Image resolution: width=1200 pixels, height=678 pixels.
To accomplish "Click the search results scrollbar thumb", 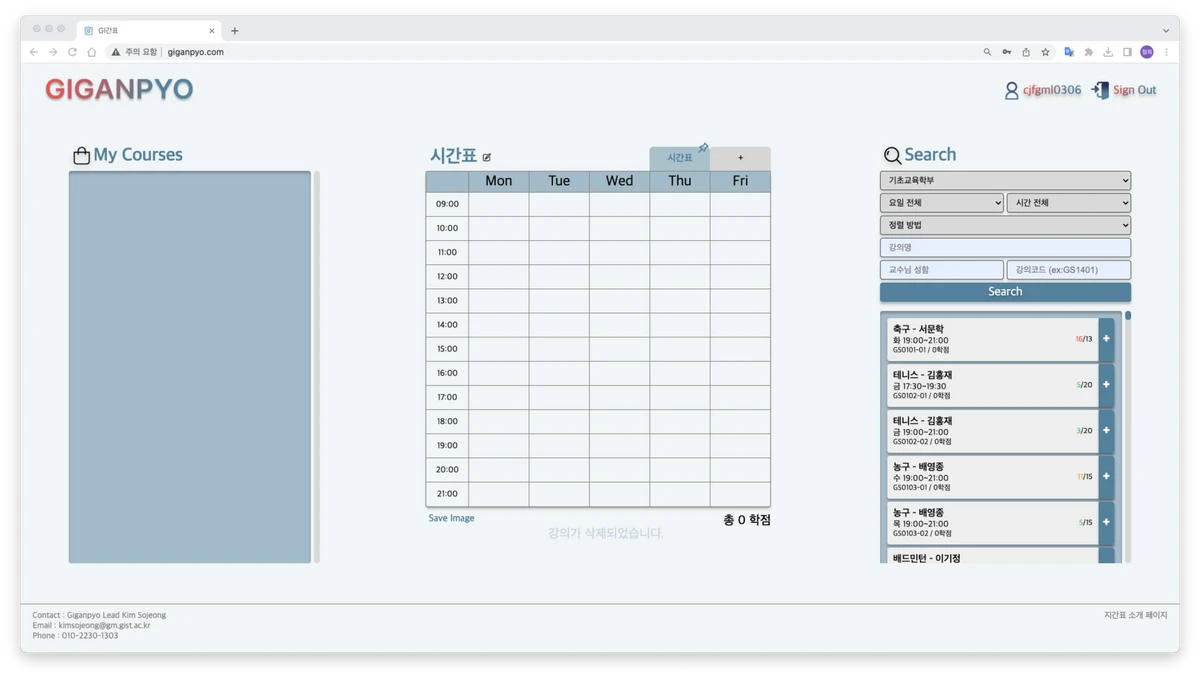I will pyautogui.click(x=1128, y=316).
